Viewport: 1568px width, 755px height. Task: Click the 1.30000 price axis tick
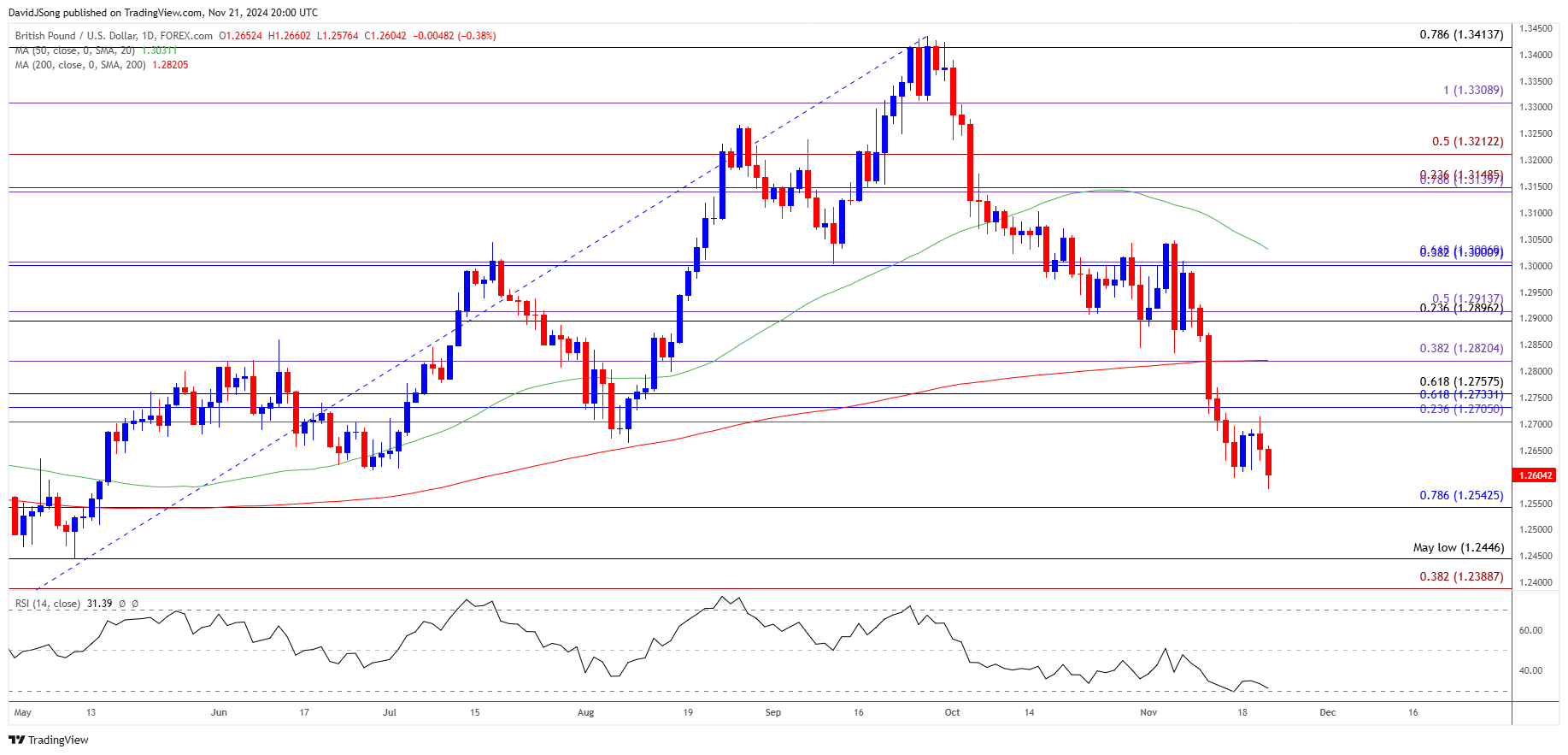click(x=1535, y=266)
